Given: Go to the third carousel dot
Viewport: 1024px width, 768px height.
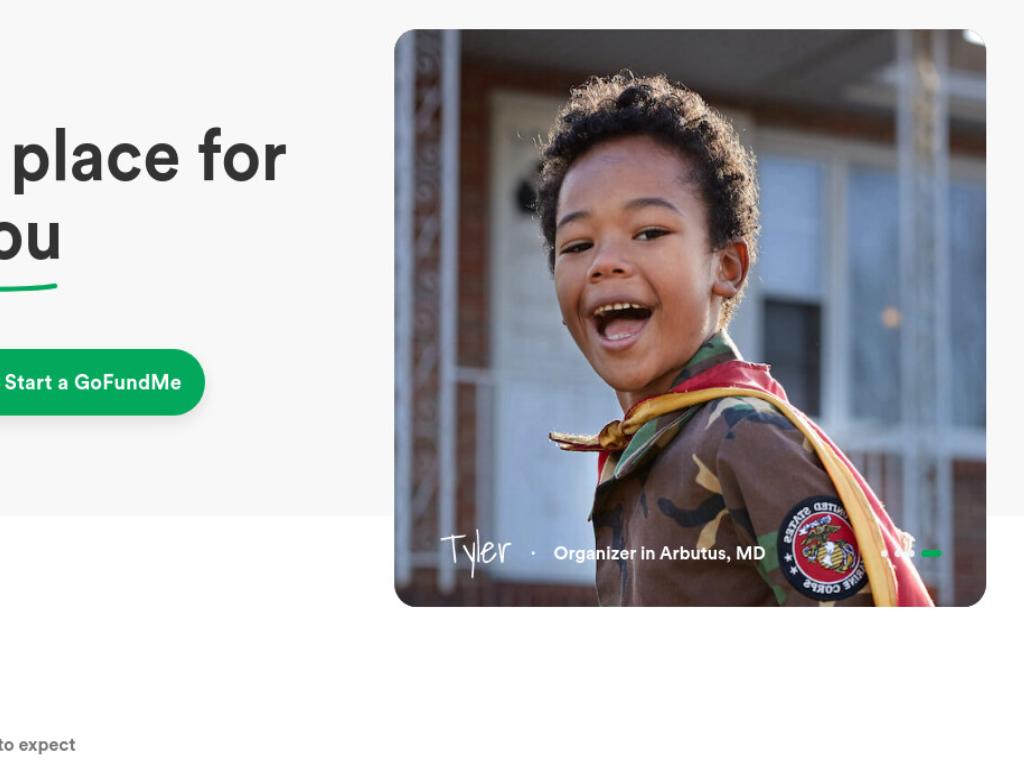Looking at the screenshot, I should click(910, 554).
